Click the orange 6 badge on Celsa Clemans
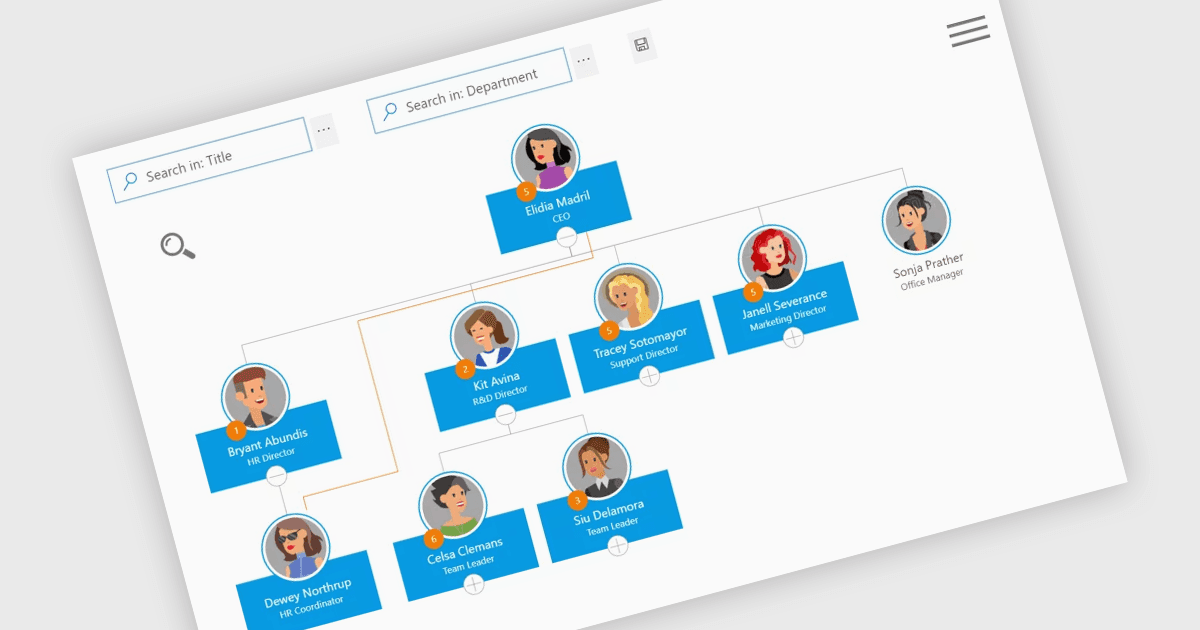 (x=433, y=539)
